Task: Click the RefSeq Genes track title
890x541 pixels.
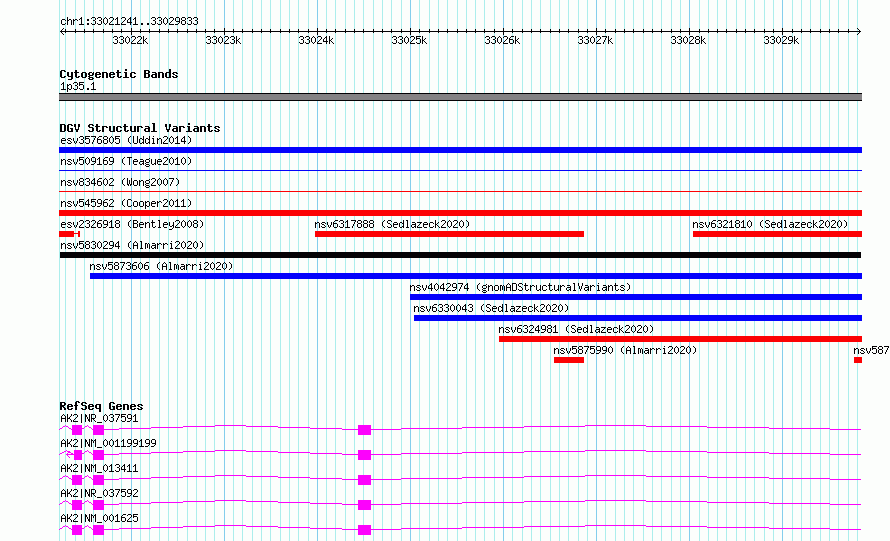Action: tap(101, 406)
